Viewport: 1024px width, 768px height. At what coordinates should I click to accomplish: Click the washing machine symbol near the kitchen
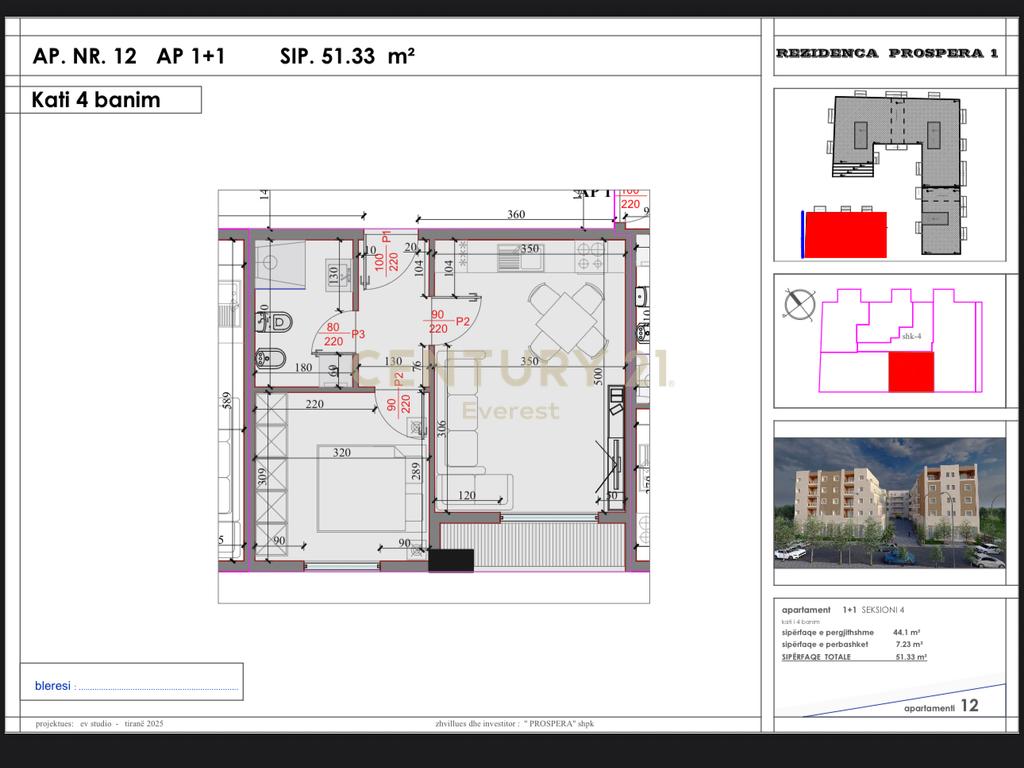413,426
